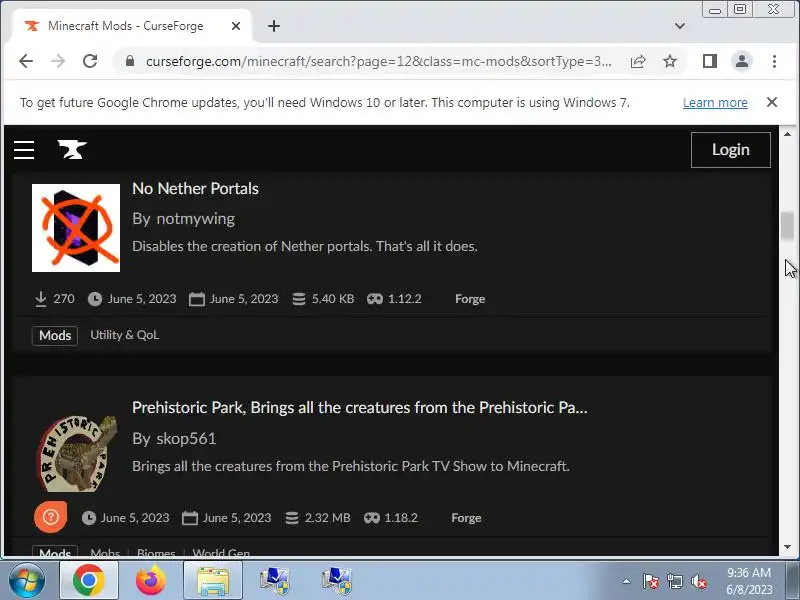Click the No Nether Portals description text
This screenshot has height=600, width=800.
click(305, 246)
